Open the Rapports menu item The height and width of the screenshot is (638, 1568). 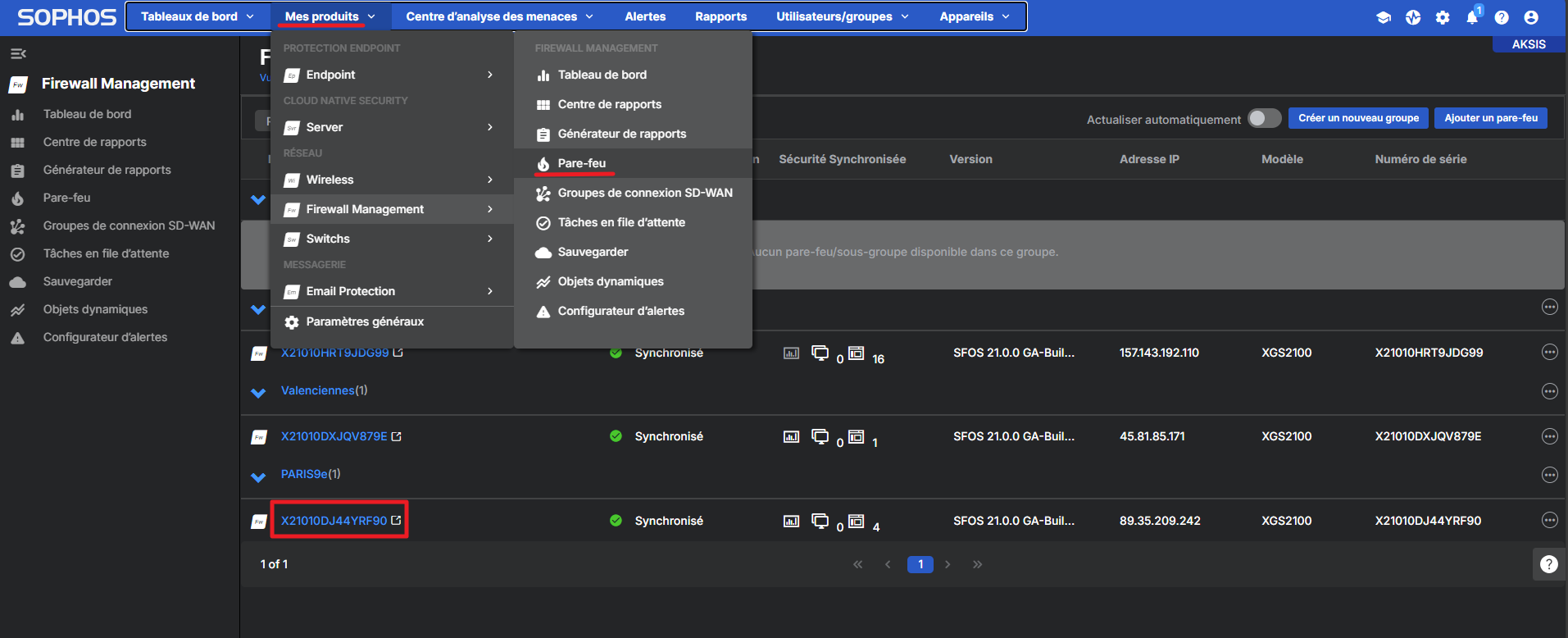click(x=721, y=16)
